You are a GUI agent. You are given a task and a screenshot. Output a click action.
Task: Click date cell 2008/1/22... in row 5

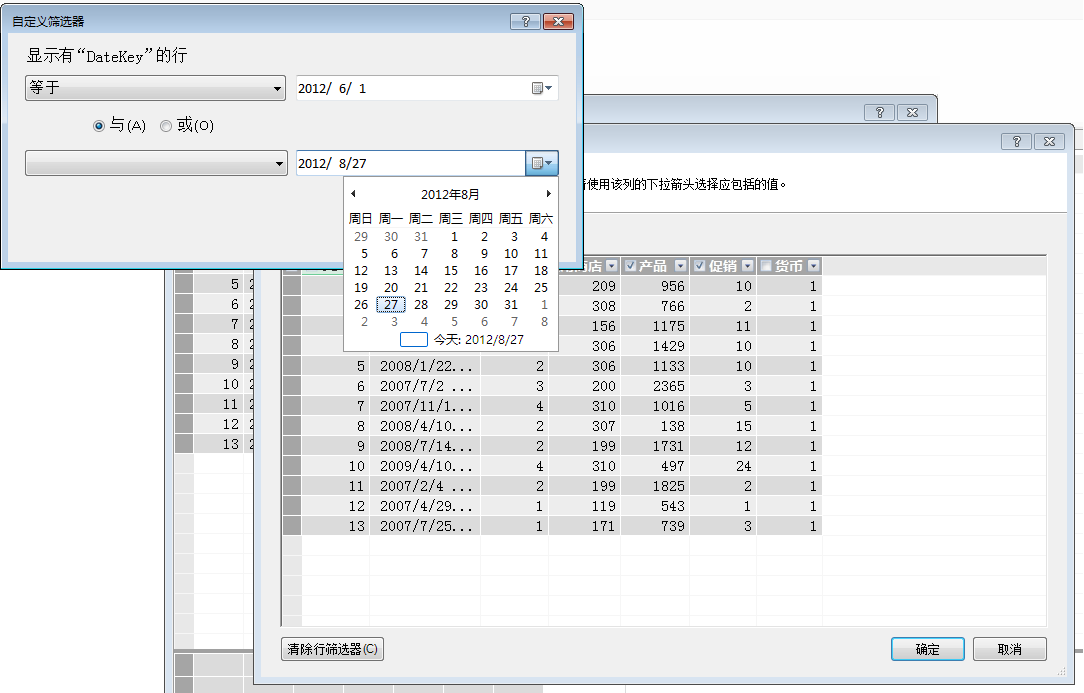425,366
